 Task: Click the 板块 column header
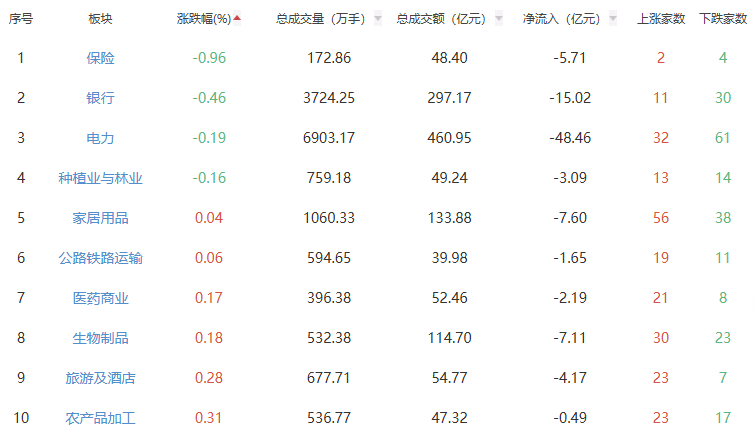[x=100, y=18]
